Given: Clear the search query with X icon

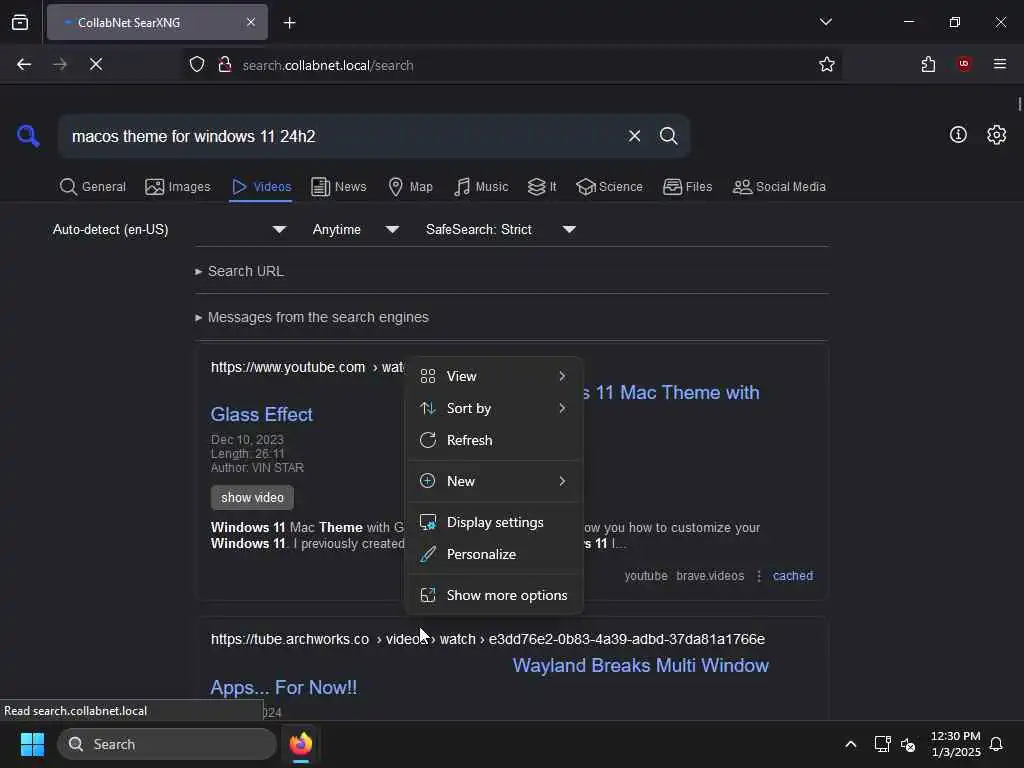Looking at the screenshot, I should [x=634, y=136].
